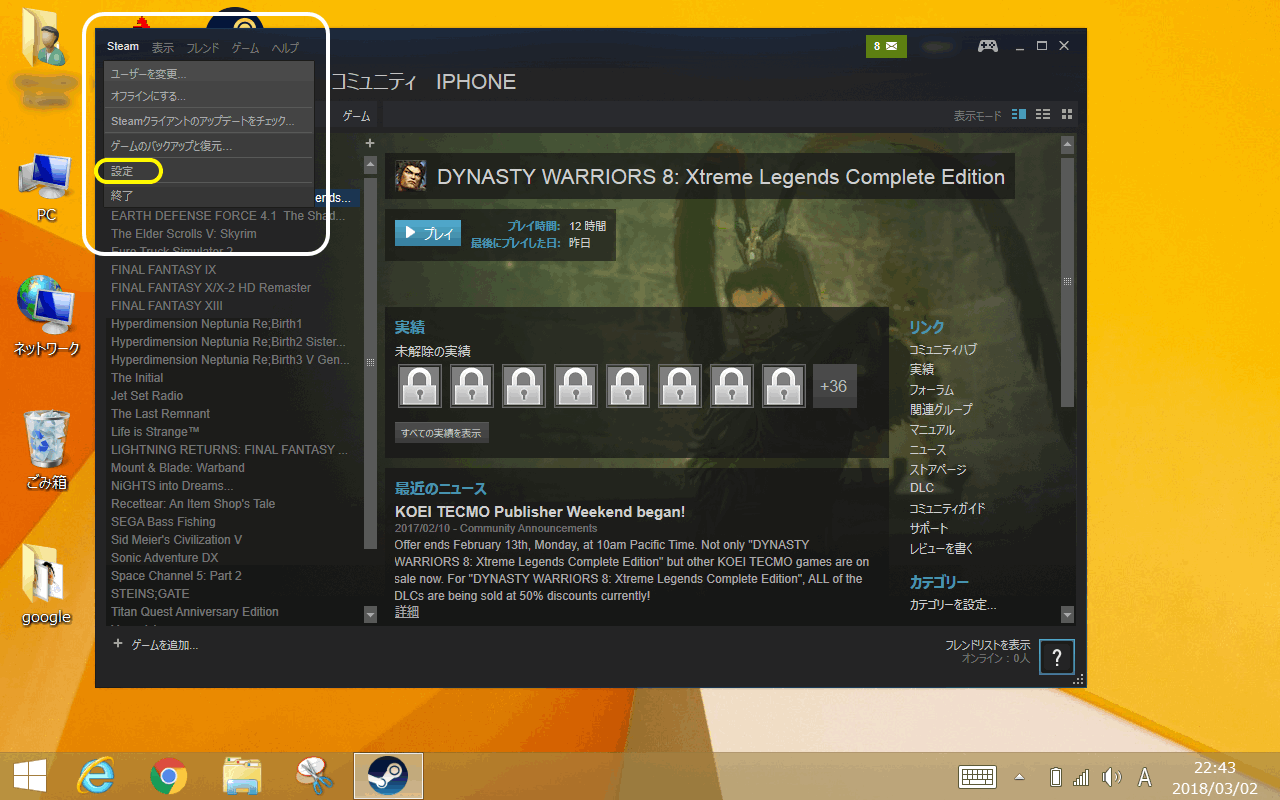Screen dimensions: 1280x800
Task: Launch Chrome from the taskbar
Action: click(x=169, y=776)
